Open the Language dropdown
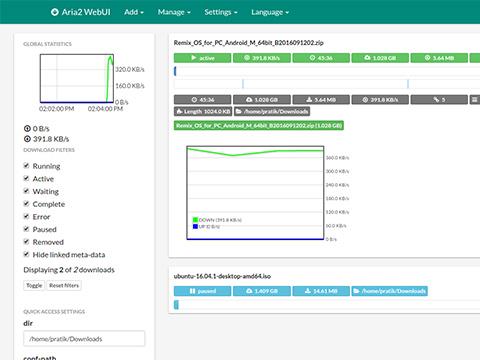The image size is (480, 360). tap(270, 12)
